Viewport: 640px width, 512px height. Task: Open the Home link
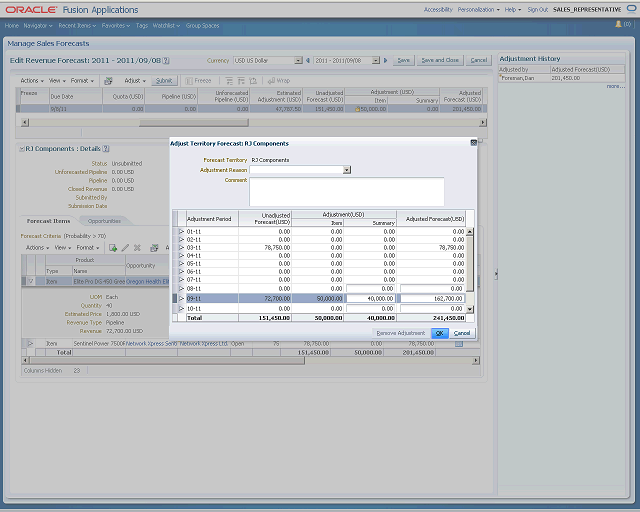pyautogui.click(x=11, y=25)
